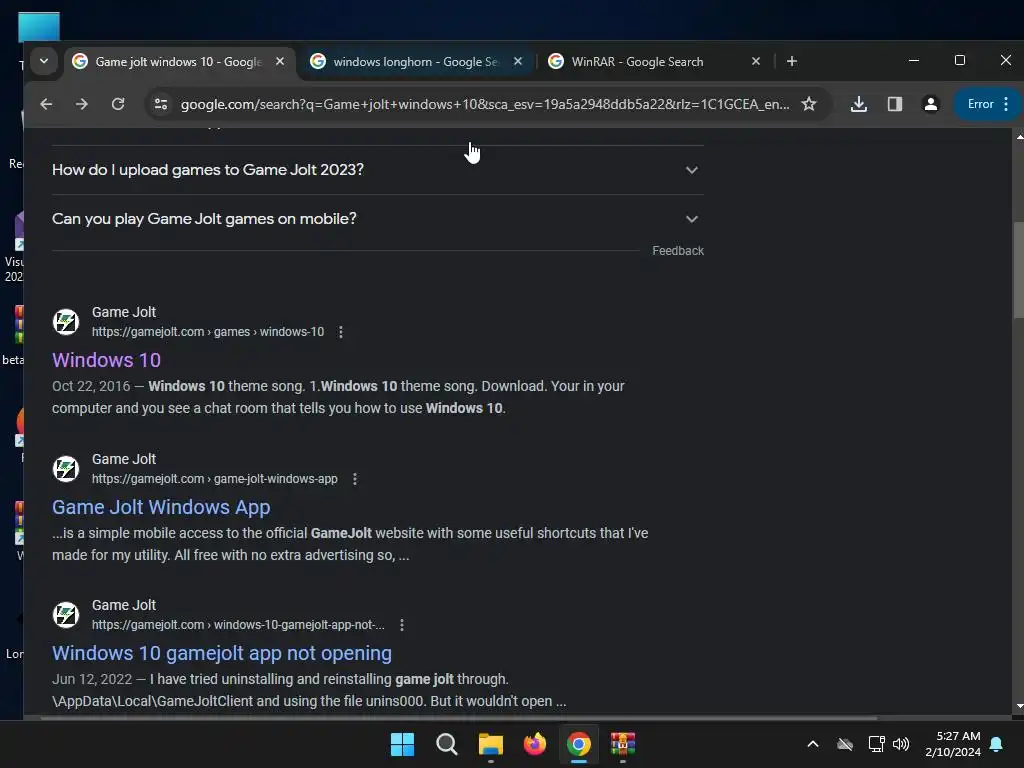Open the 'Game Jolt Windows App' result
The height and width of the screenshot is (768, 1024).
(161, 507)
